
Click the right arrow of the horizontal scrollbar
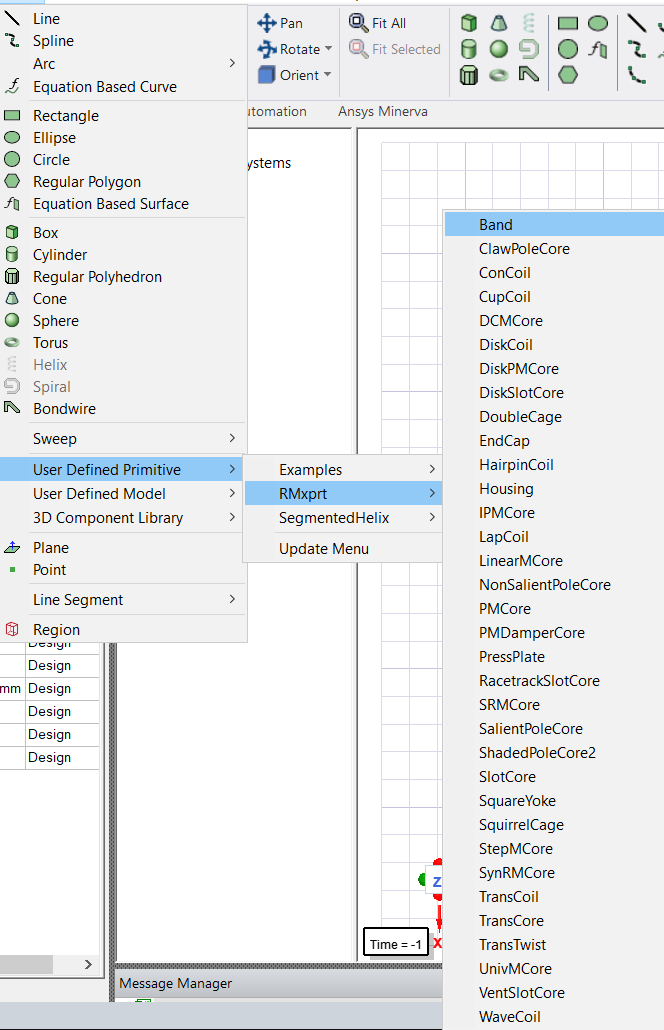[x=88, y=964]
